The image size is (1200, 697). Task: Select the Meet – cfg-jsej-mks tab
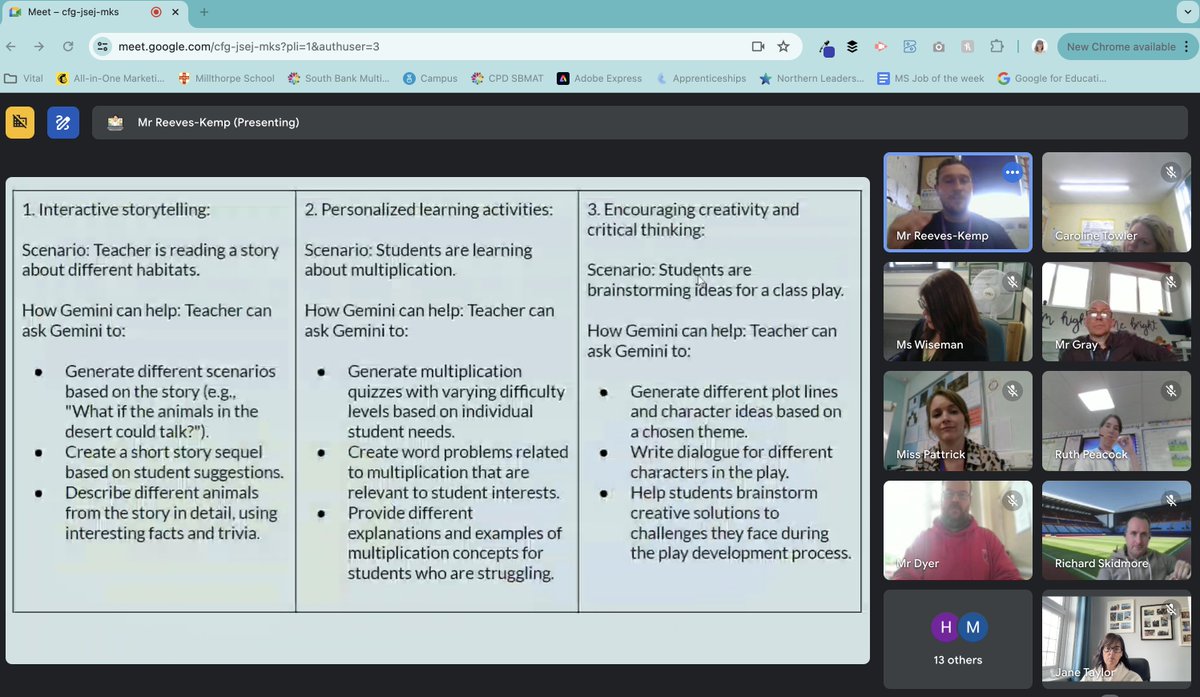click(95, 13)
